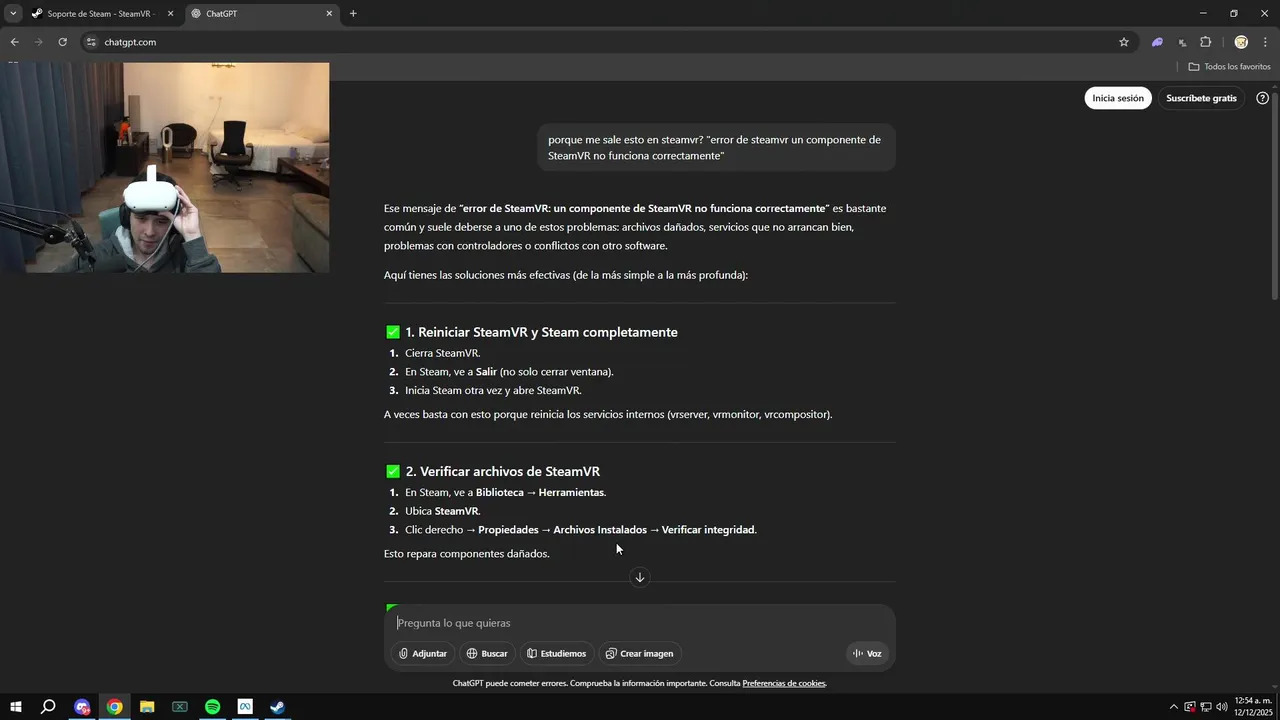
Task: Open Windows taskbar search
Action: click(x=47, y=707)
